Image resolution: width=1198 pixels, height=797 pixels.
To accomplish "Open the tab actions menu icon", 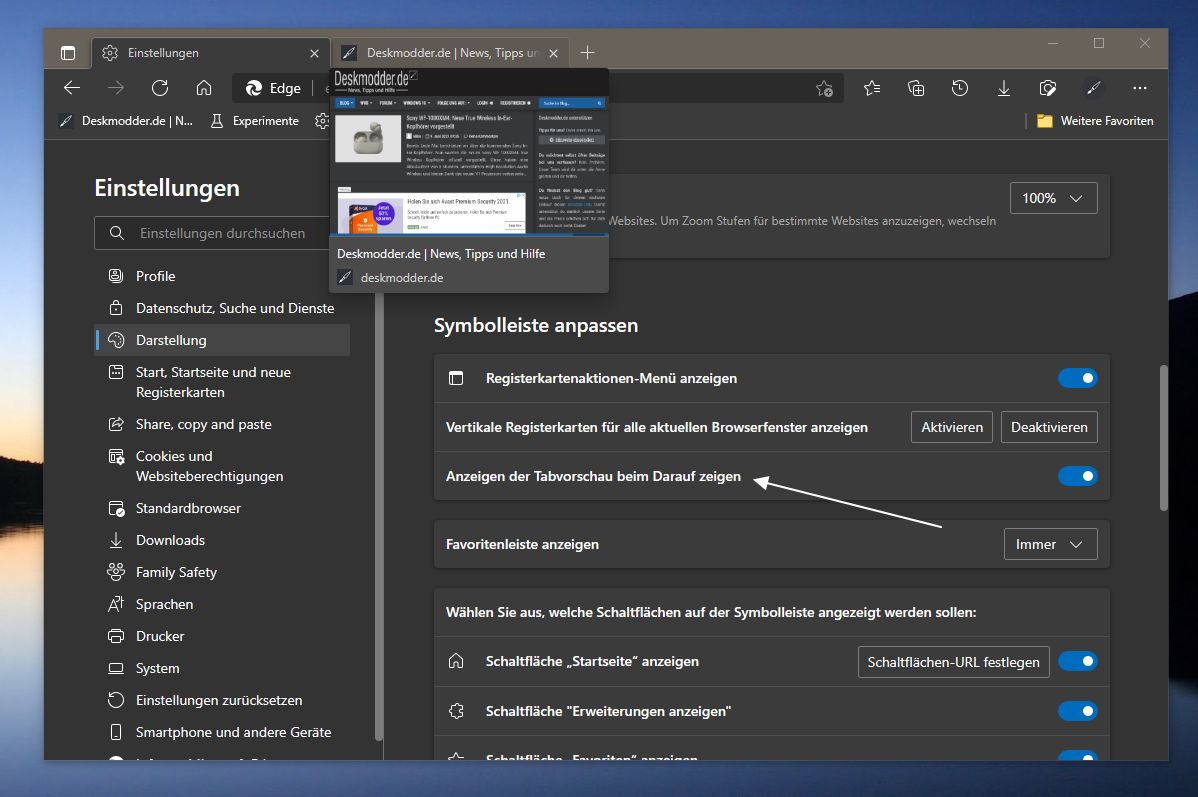I will pos(68,53).
